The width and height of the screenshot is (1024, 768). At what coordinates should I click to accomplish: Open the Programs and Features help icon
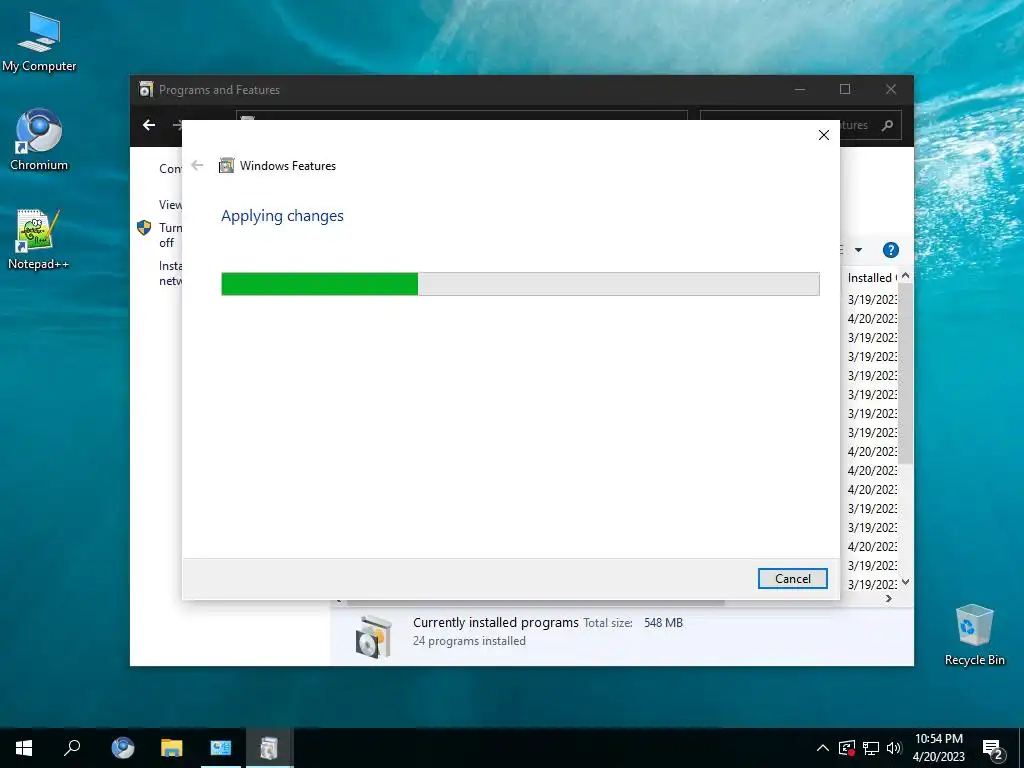coord(890,250)
